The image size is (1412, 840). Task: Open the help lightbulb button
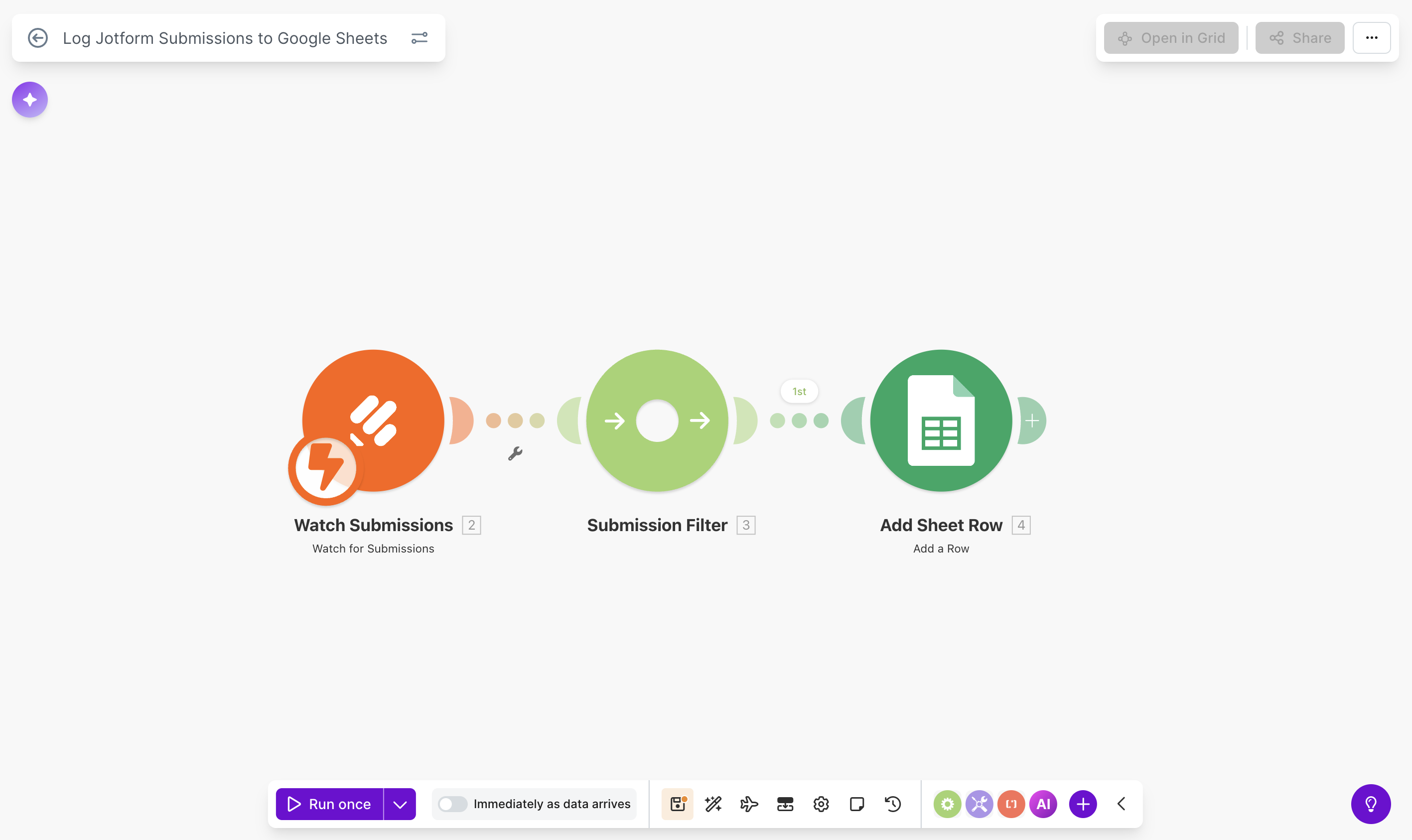[x=1371, y=804]
